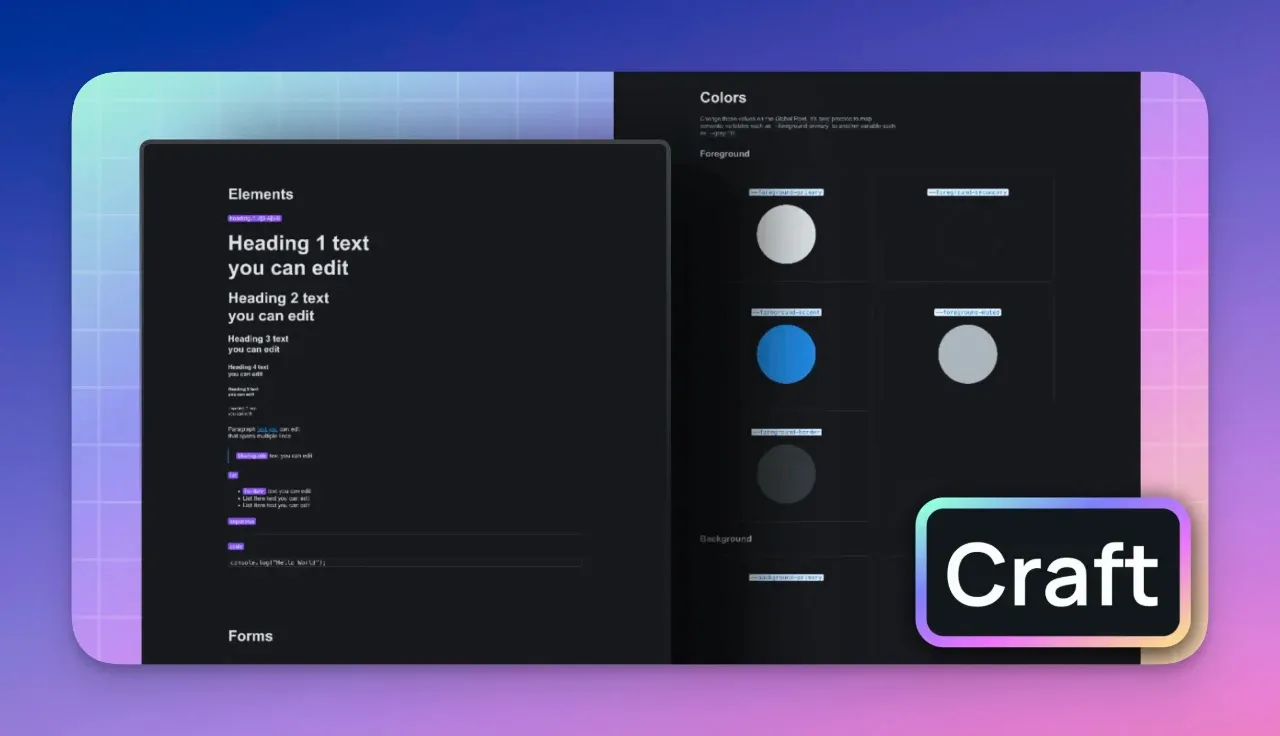
Task: Click the "--foreground-primary" variable label
Action: point(786,192)
